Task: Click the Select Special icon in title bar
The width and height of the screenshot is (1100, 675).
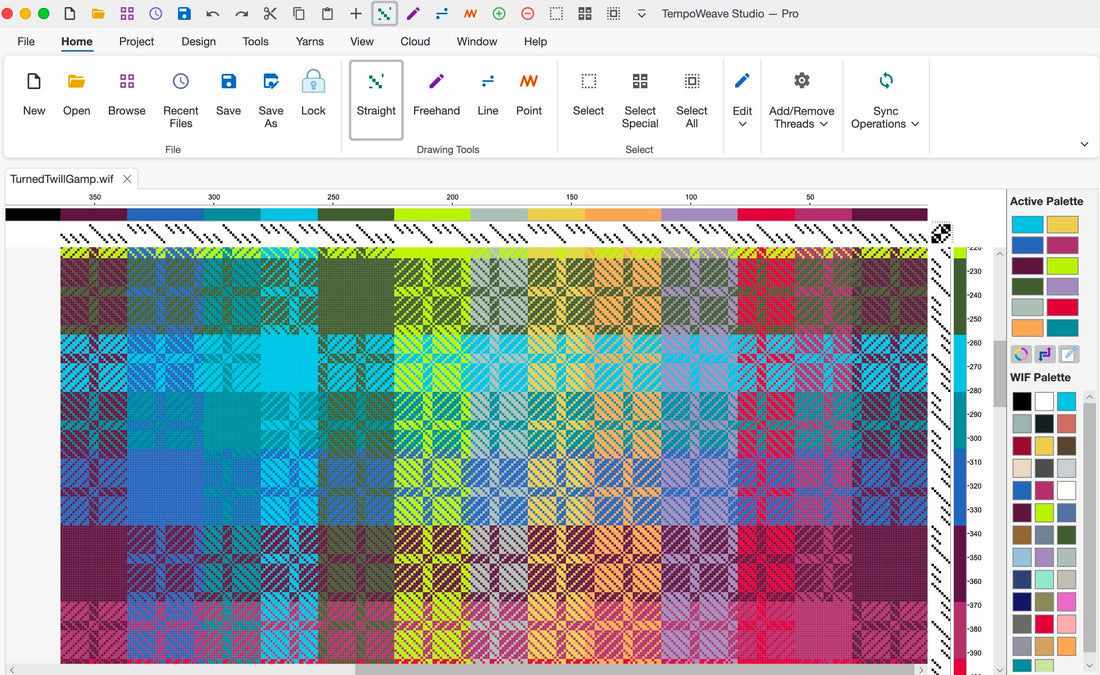Action: tap(585, 13)
